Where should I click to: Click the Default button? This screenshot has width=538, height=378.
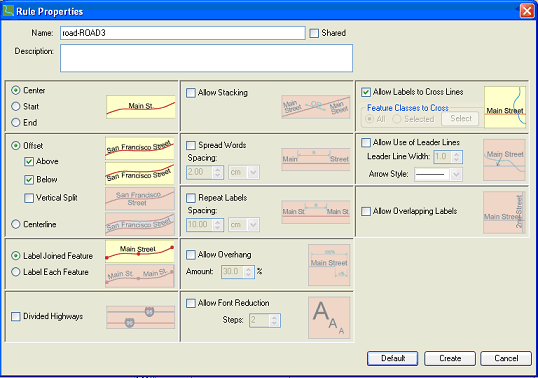393,358
